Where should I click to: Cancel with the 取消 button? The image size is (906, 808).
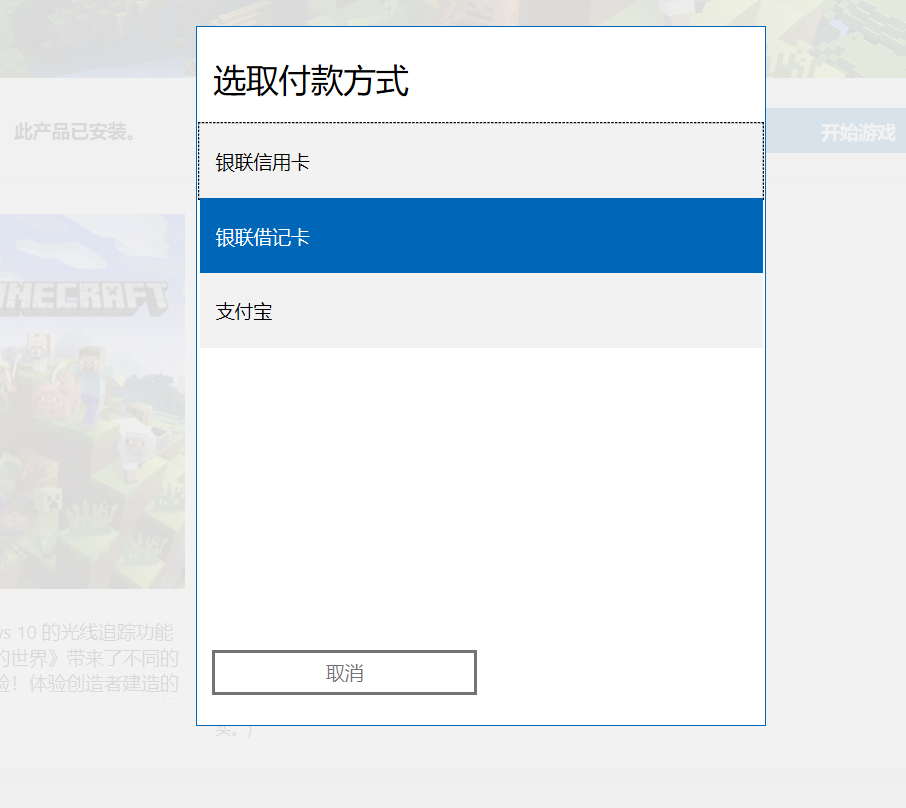tap(344, 673)
